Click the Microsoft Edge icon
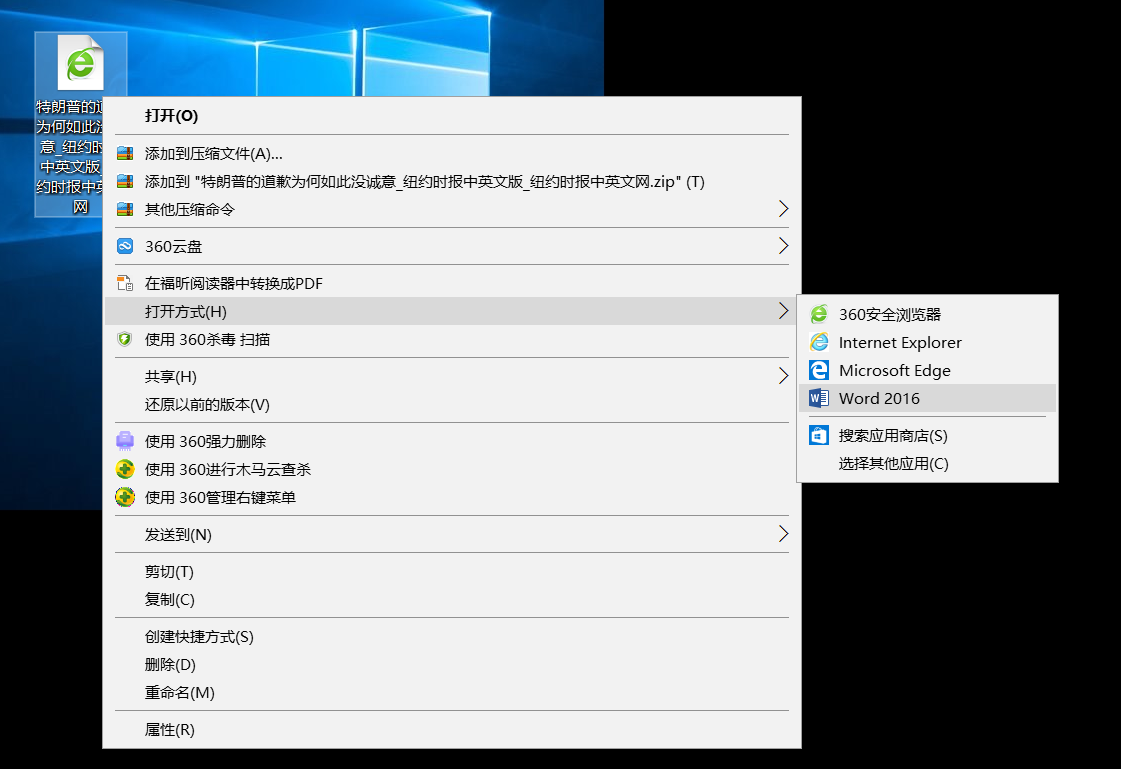 [819, 369]
